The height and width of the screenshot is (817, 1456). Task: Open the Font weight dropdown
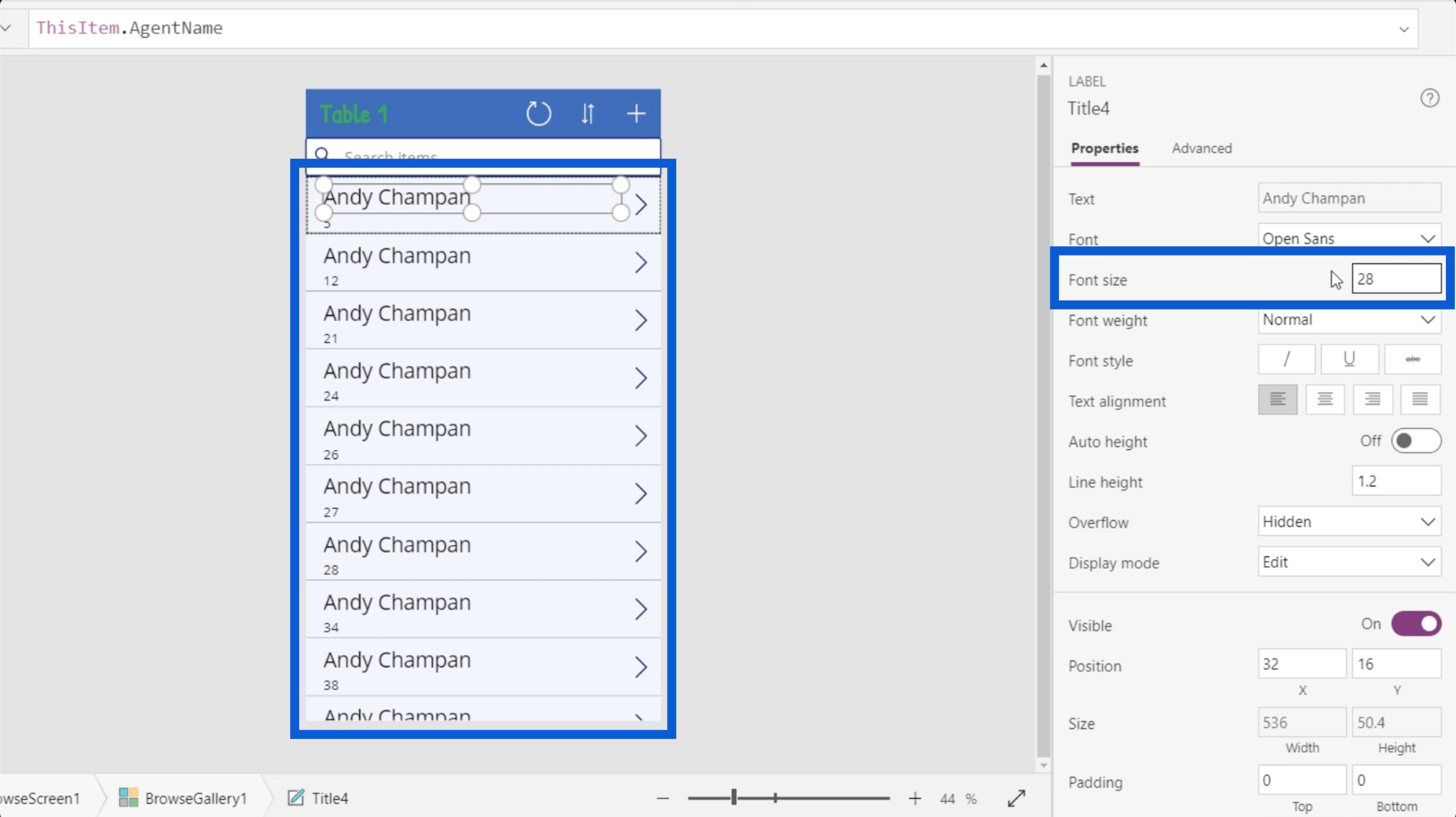click(1349, 319)
